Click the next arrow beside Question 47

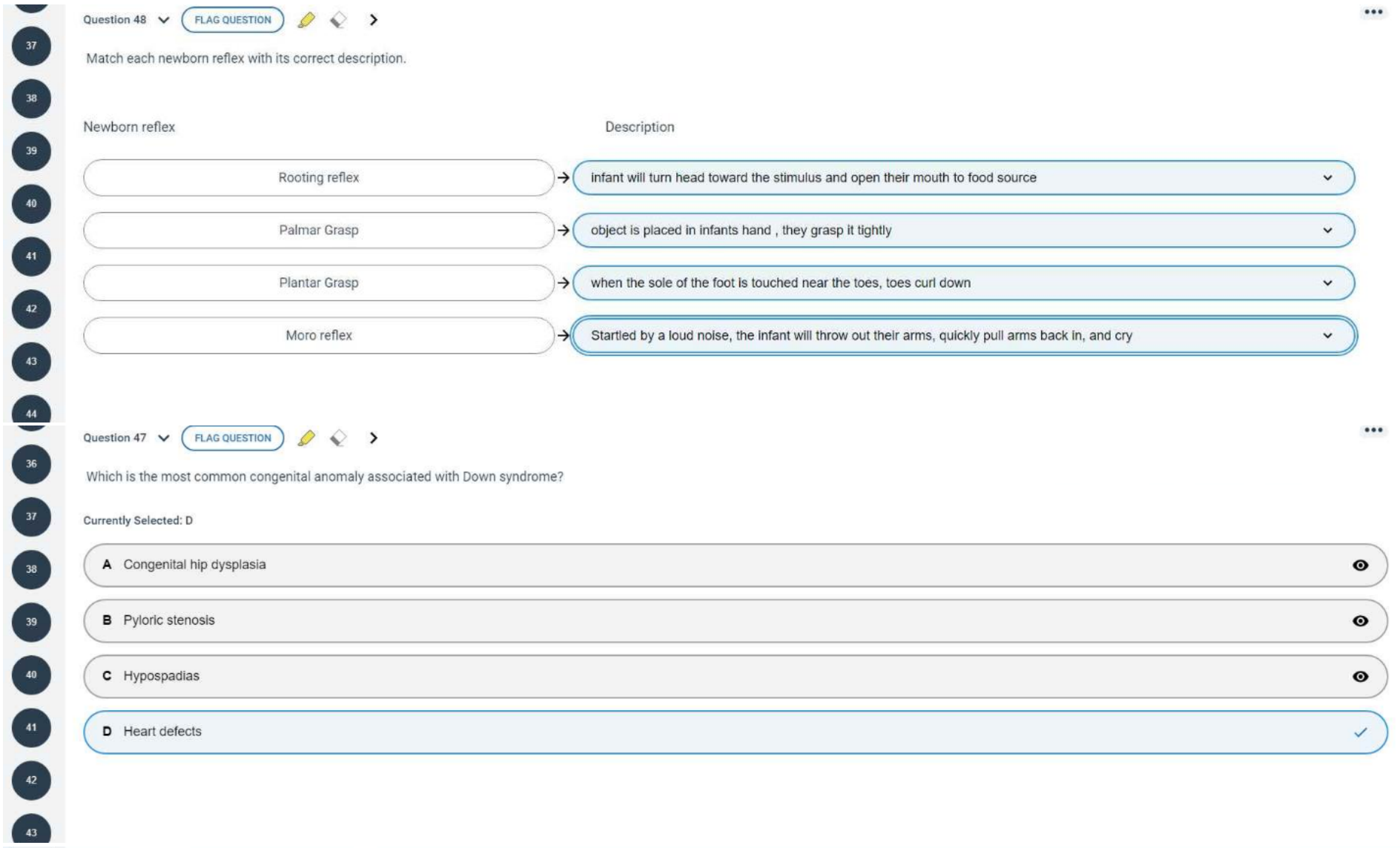373,438
